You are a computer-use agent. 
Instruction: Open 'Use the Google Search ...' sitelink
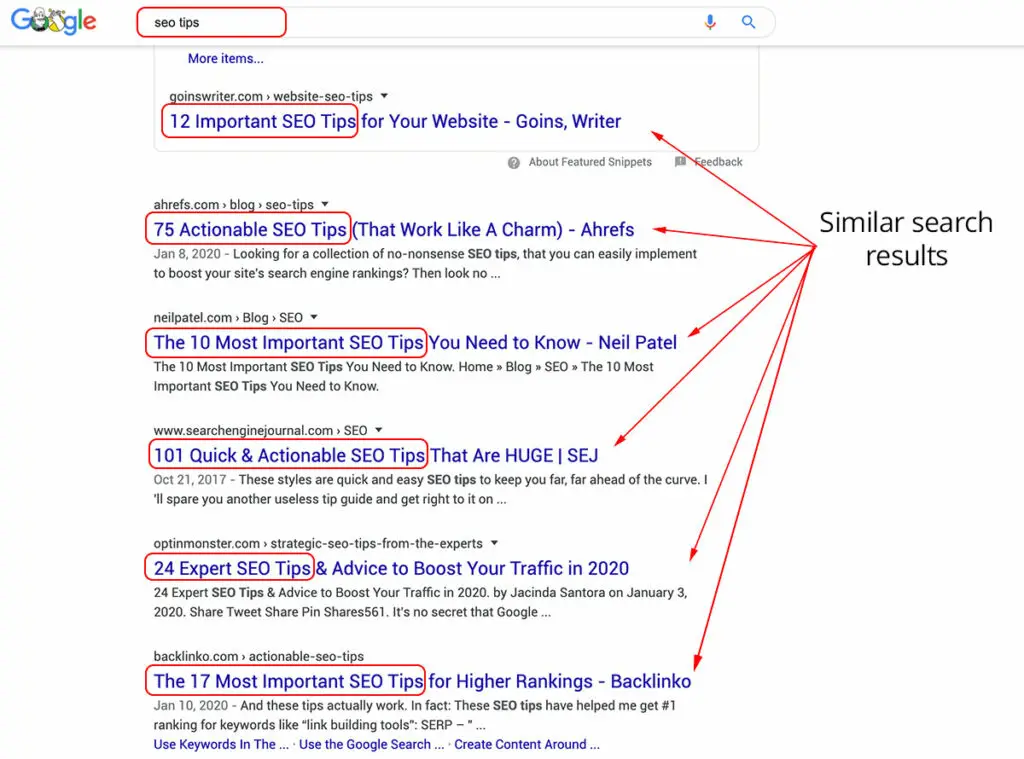(x=371, y=745)
